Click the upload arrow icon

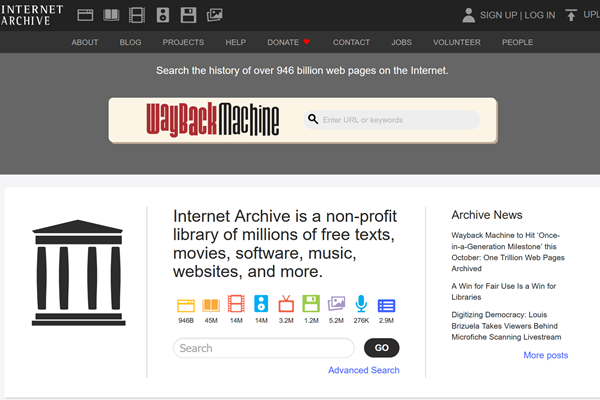tap(571, 15)
